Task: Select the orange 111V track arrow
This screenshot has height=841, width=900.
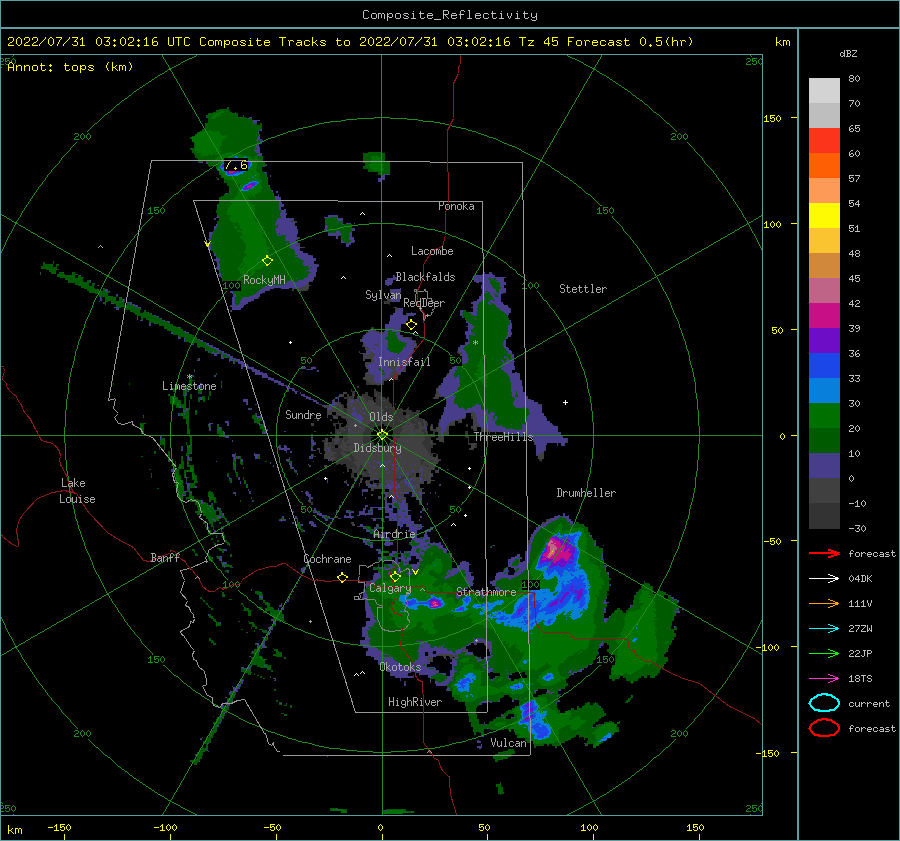Action: 824,603
